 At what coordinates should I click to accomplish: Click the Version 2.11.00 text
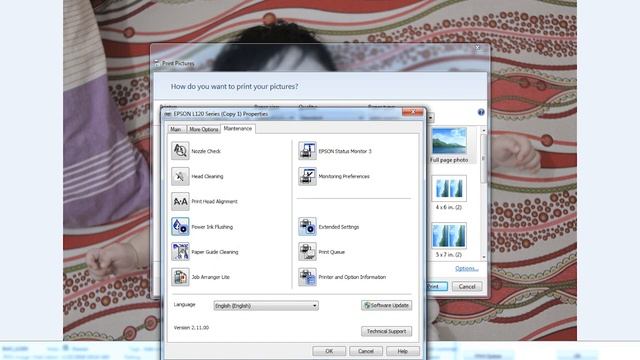tap(191, 327)
